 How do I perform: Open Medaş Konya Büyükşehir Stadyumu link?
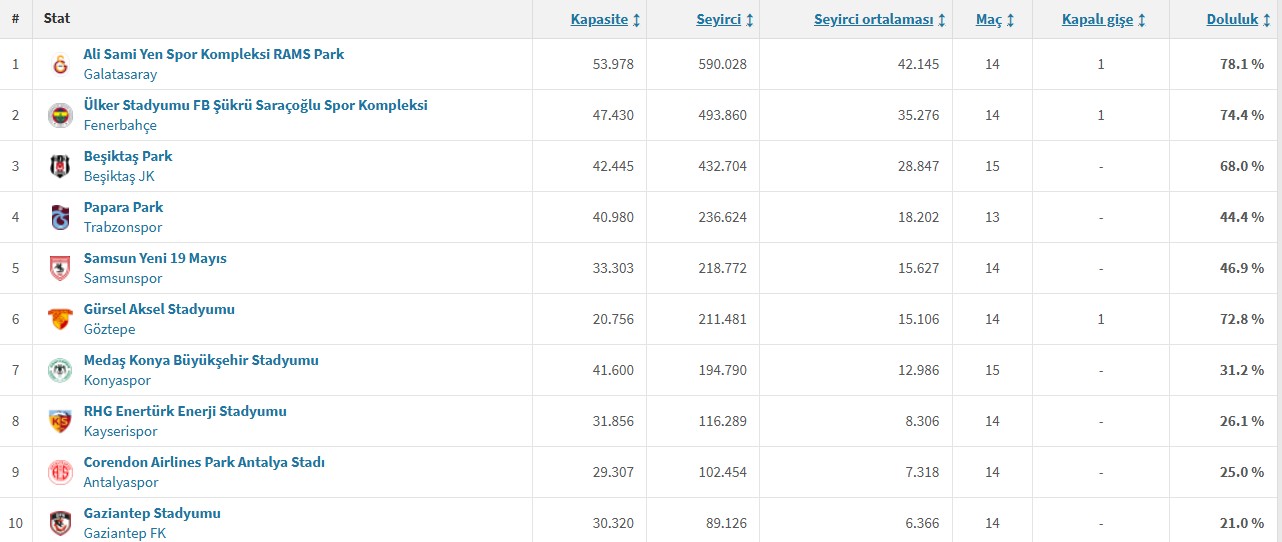201,360
